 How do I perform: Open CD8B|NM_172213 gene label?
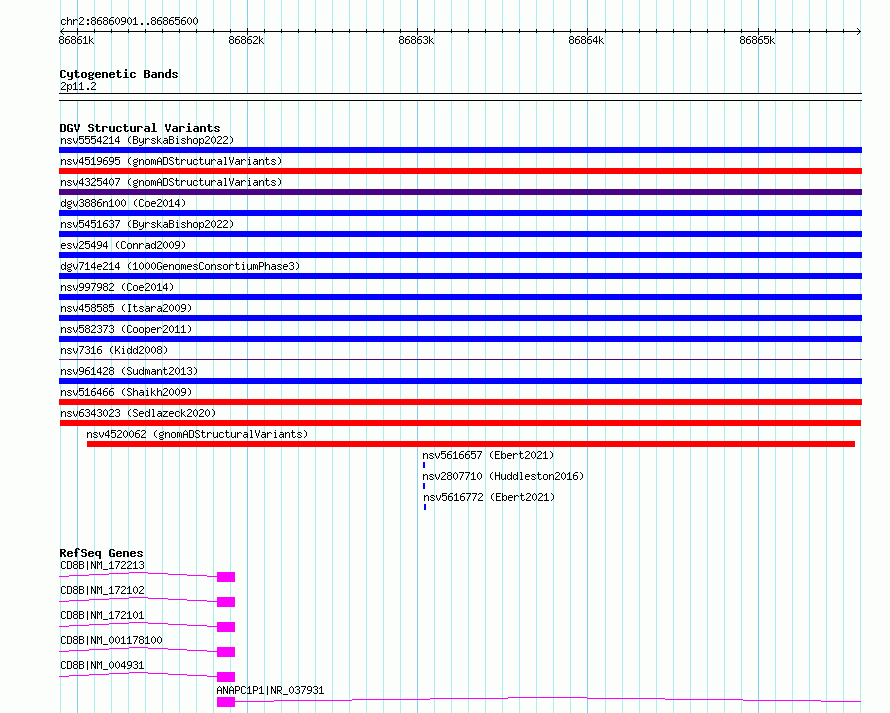[102, 565]
